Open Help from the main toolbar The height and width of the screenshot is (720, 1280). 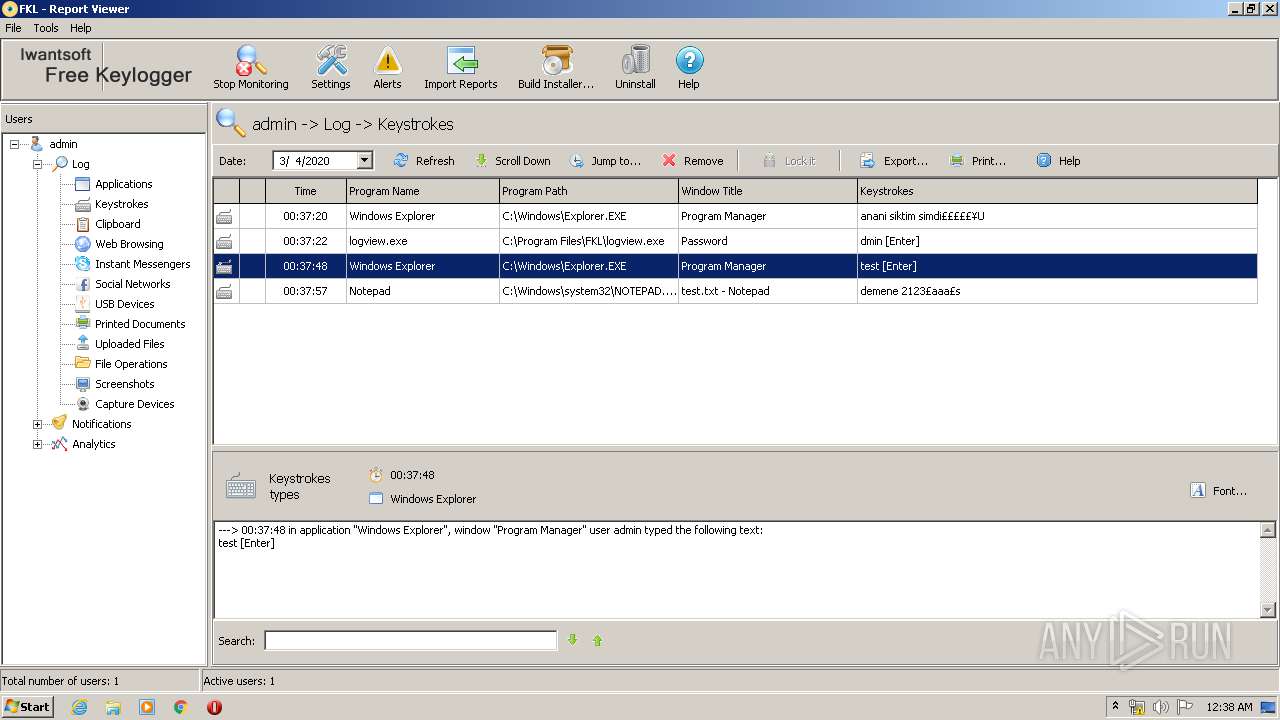click(689, 67)
